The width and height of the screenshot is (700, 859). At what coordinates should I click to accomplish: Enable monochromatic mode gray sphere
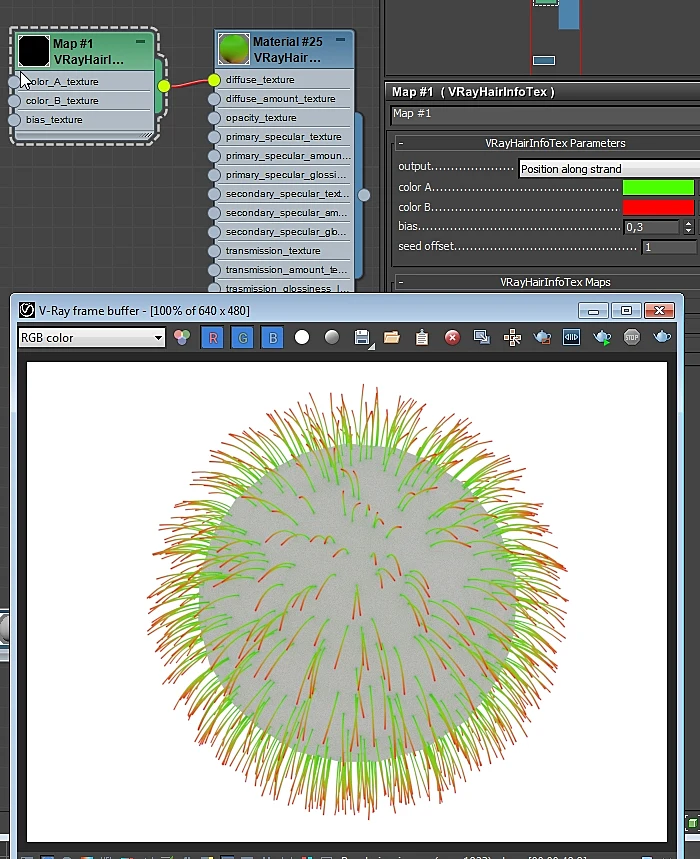pos(332,337)
